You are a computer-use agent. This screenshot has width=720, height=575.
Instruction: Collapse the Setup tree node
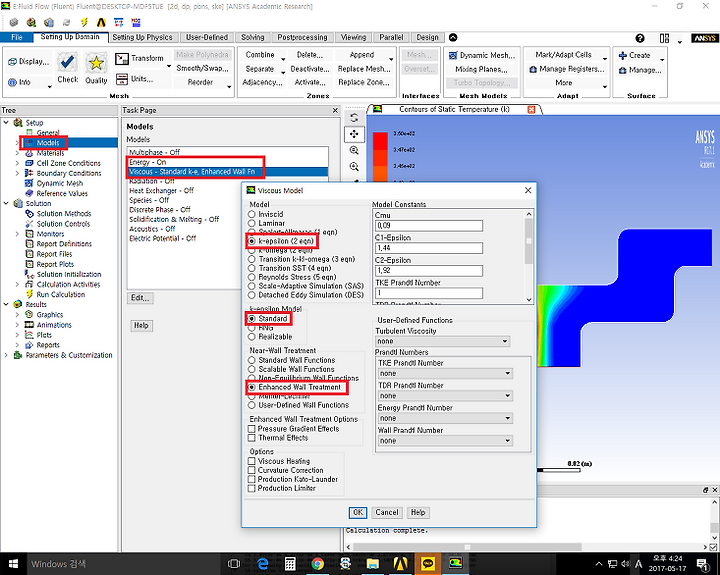click(6, 123)
